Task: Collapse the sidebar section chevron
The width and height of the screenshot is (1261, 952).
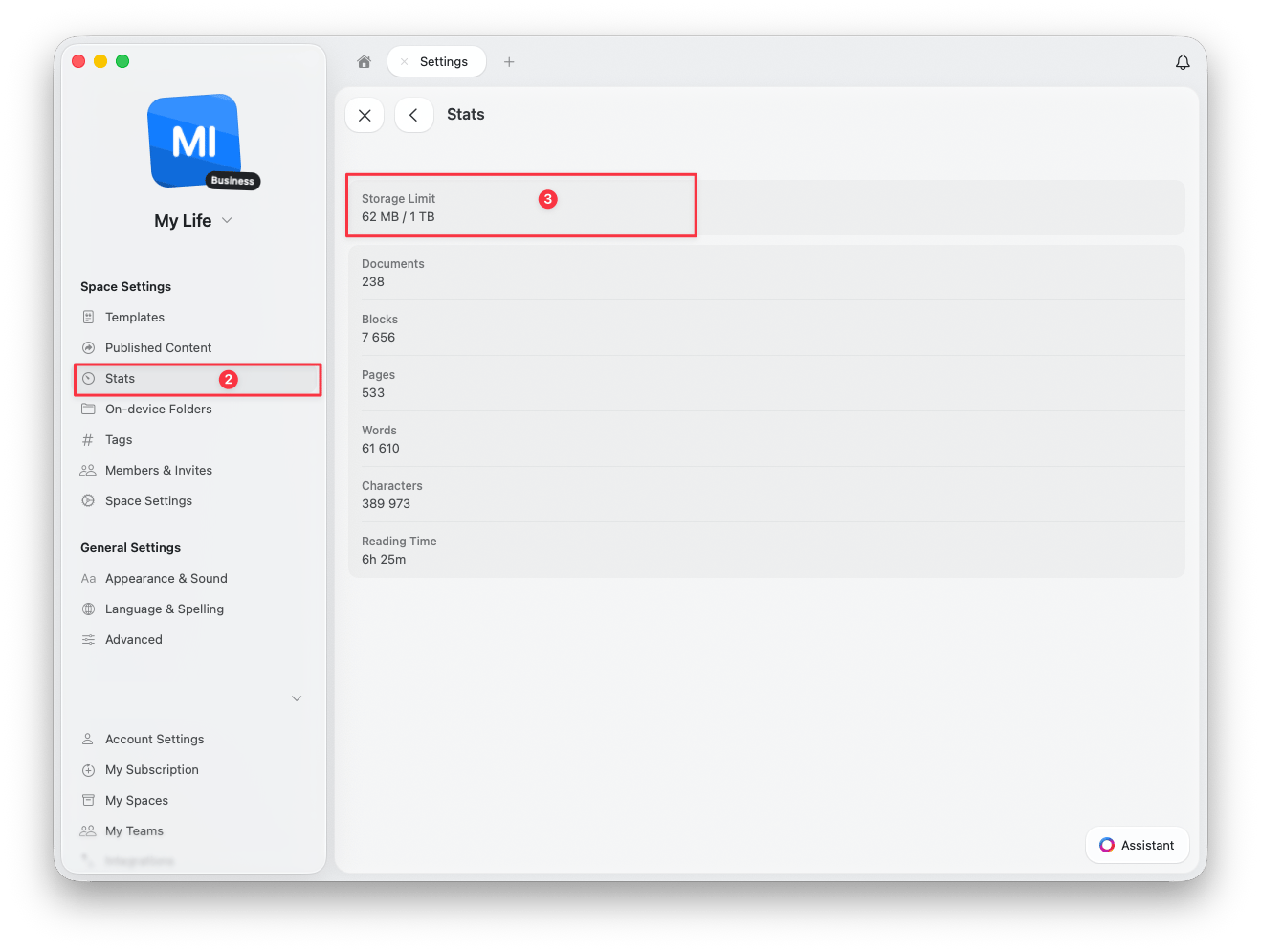Action: pyautogui.click(x=297, y=698)
